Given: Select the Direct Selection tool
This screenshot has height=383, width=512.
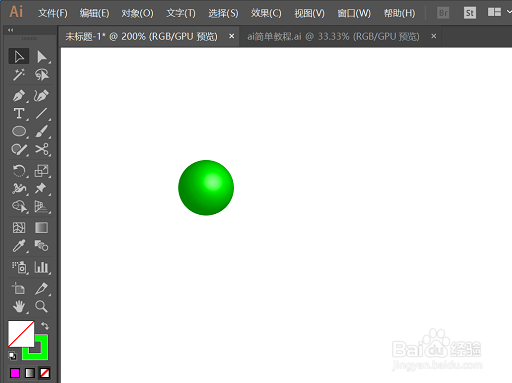Looking at the screenshot, I should point(42,57).
